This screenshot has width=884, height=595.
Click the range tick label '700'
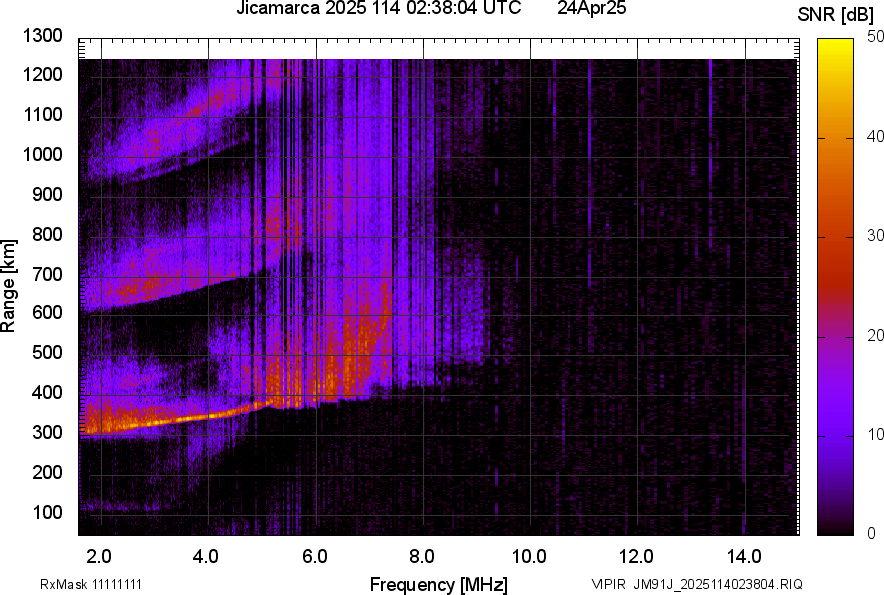47,274
